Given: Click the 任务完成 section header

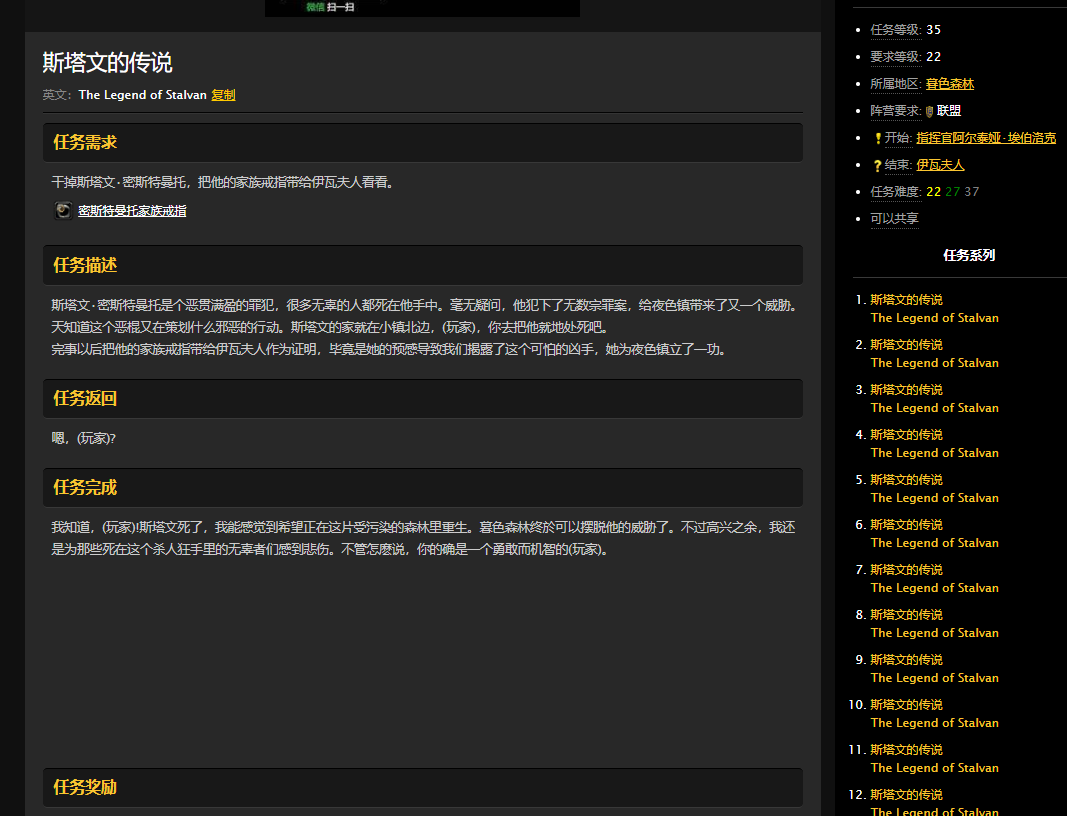Looking at the screenshot, I should click(x=85, y=487).
